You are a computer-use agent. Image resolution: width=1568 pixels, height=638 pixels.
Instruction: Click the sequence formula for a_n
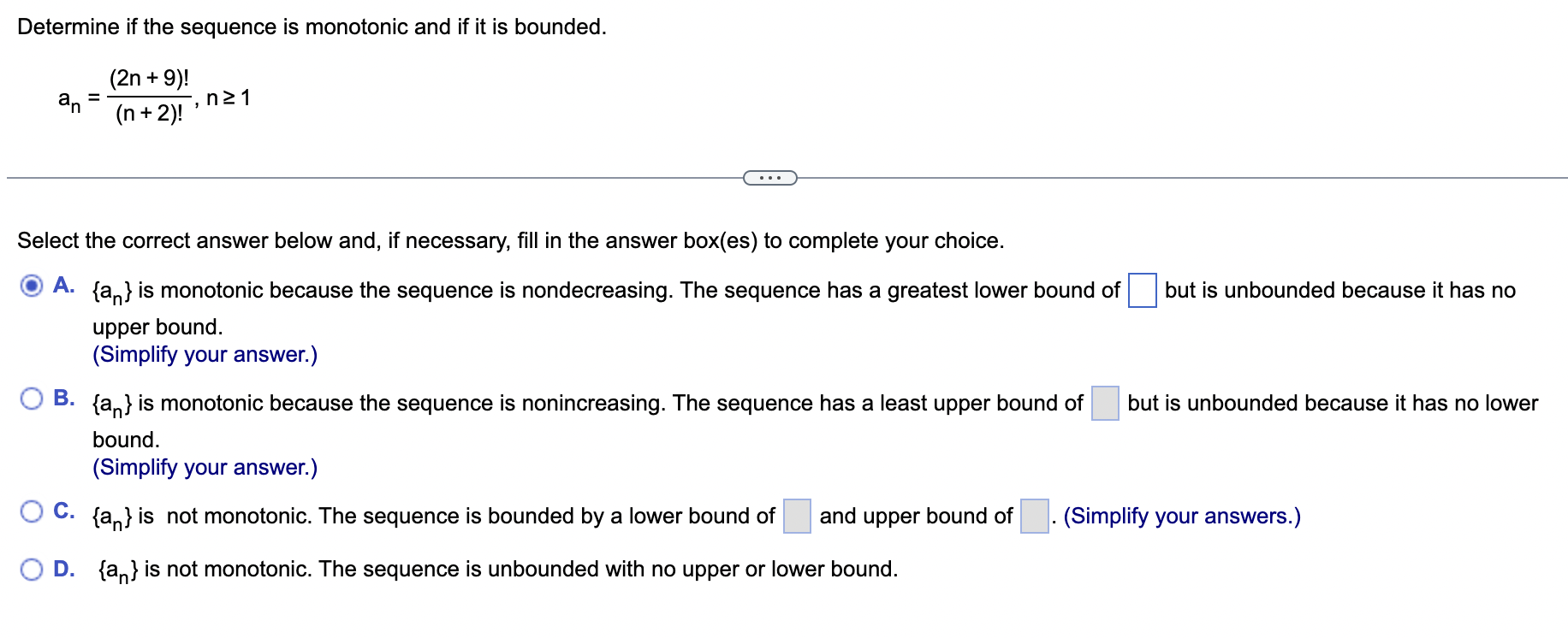click(146, 97)
